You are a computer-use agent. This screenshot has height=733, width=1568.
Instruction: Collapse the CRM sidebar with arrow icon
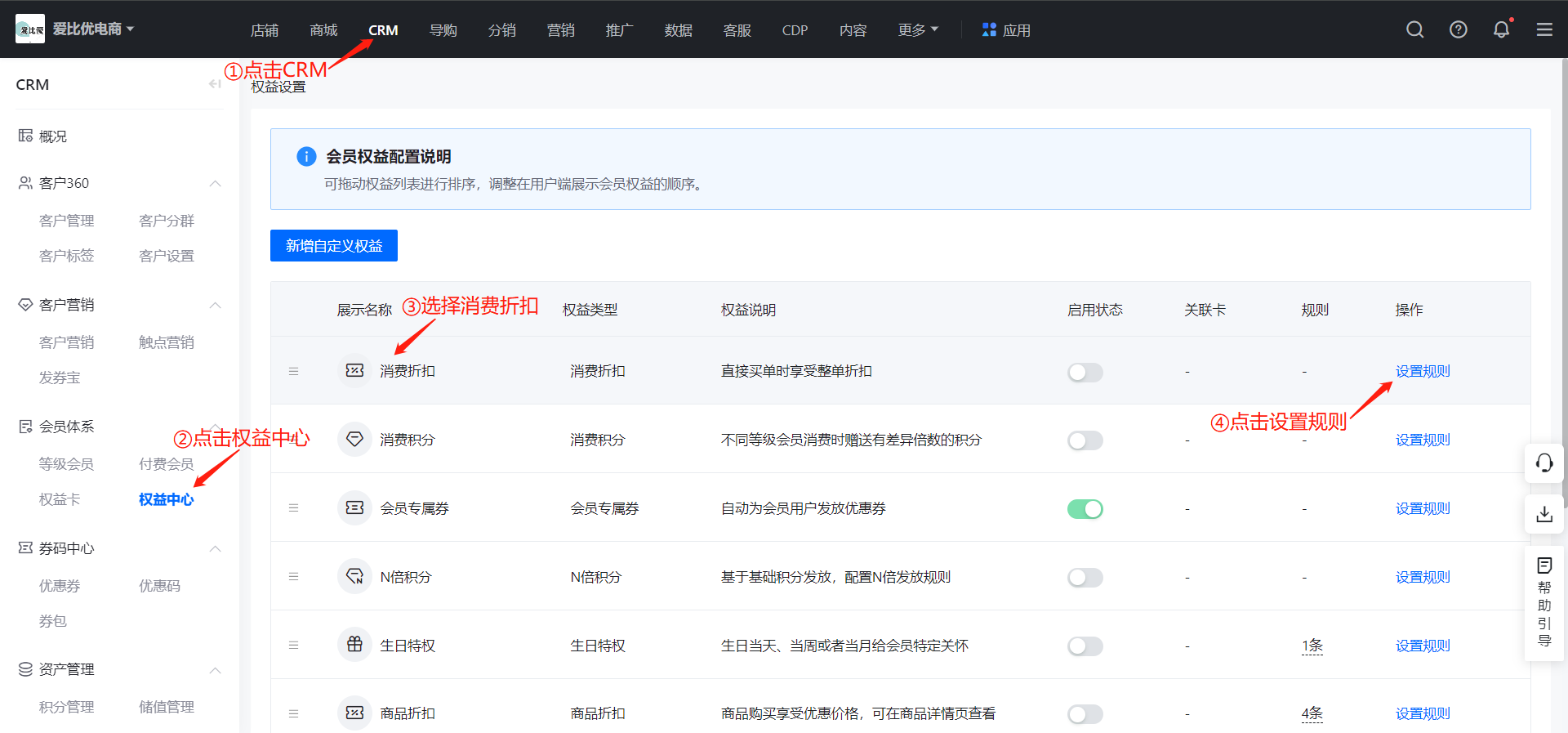[x=215, y=84]
